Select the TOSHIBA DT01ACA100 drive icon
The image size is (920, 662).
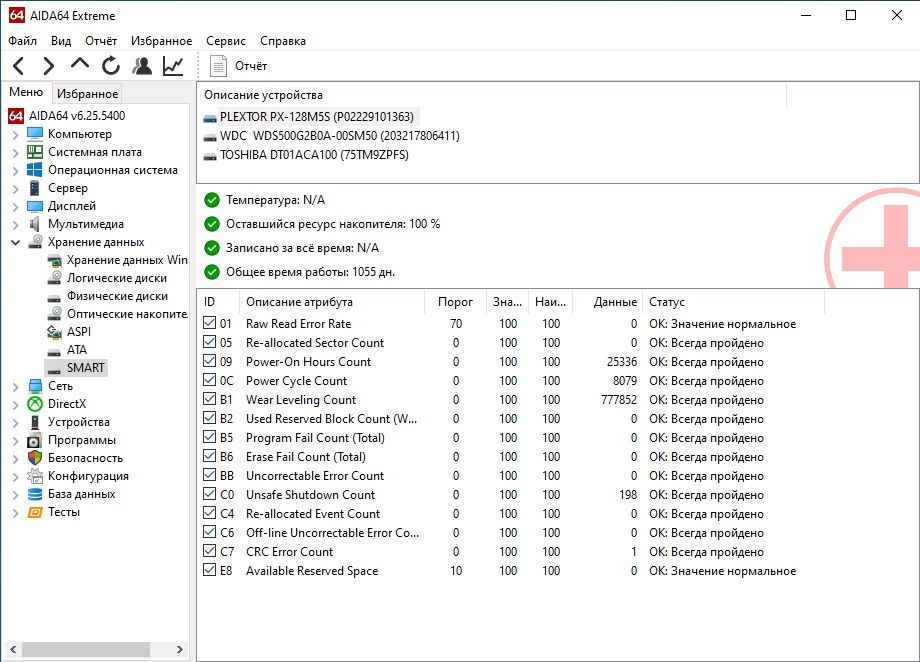point(210,156)
